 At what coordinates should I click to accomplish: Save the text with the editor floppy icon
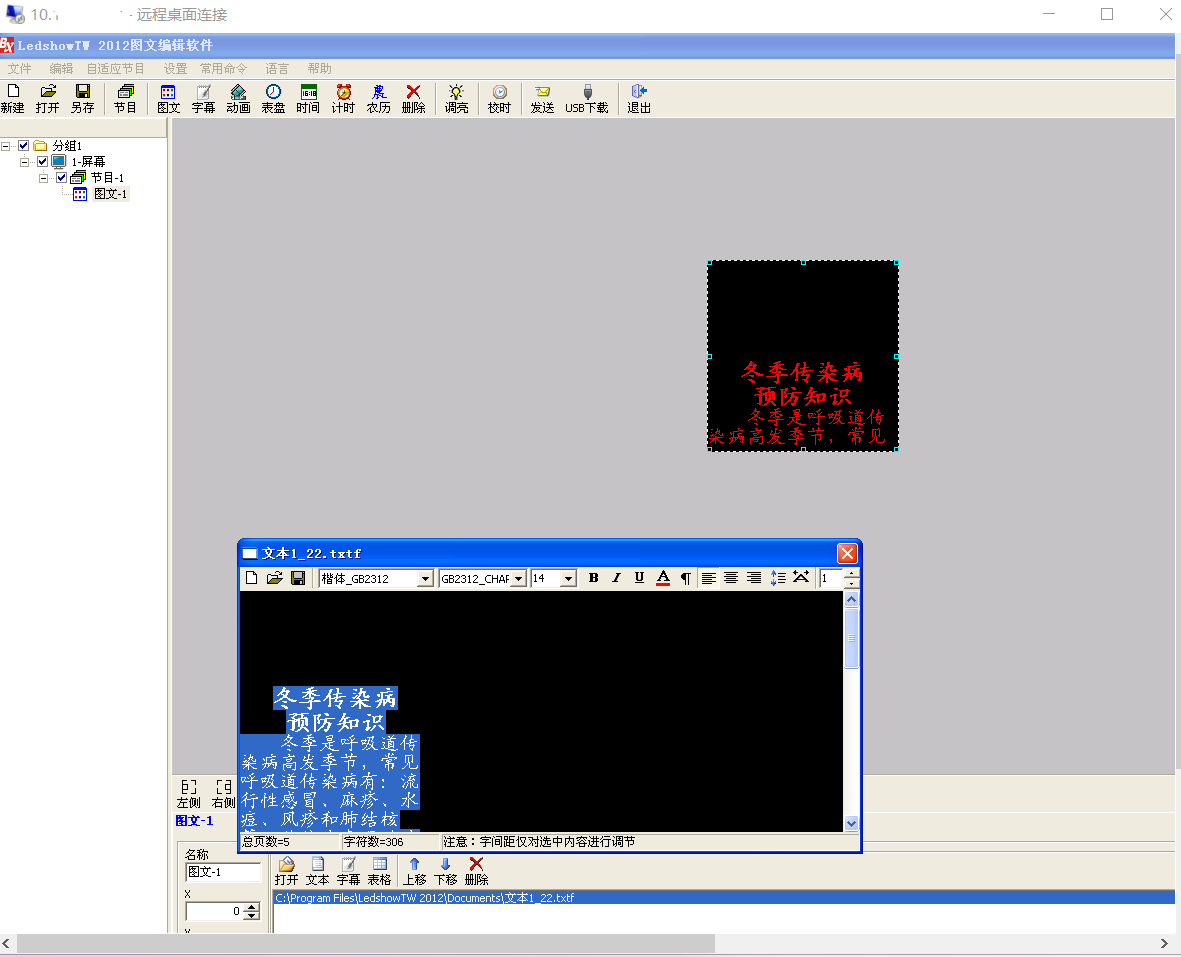298,578
